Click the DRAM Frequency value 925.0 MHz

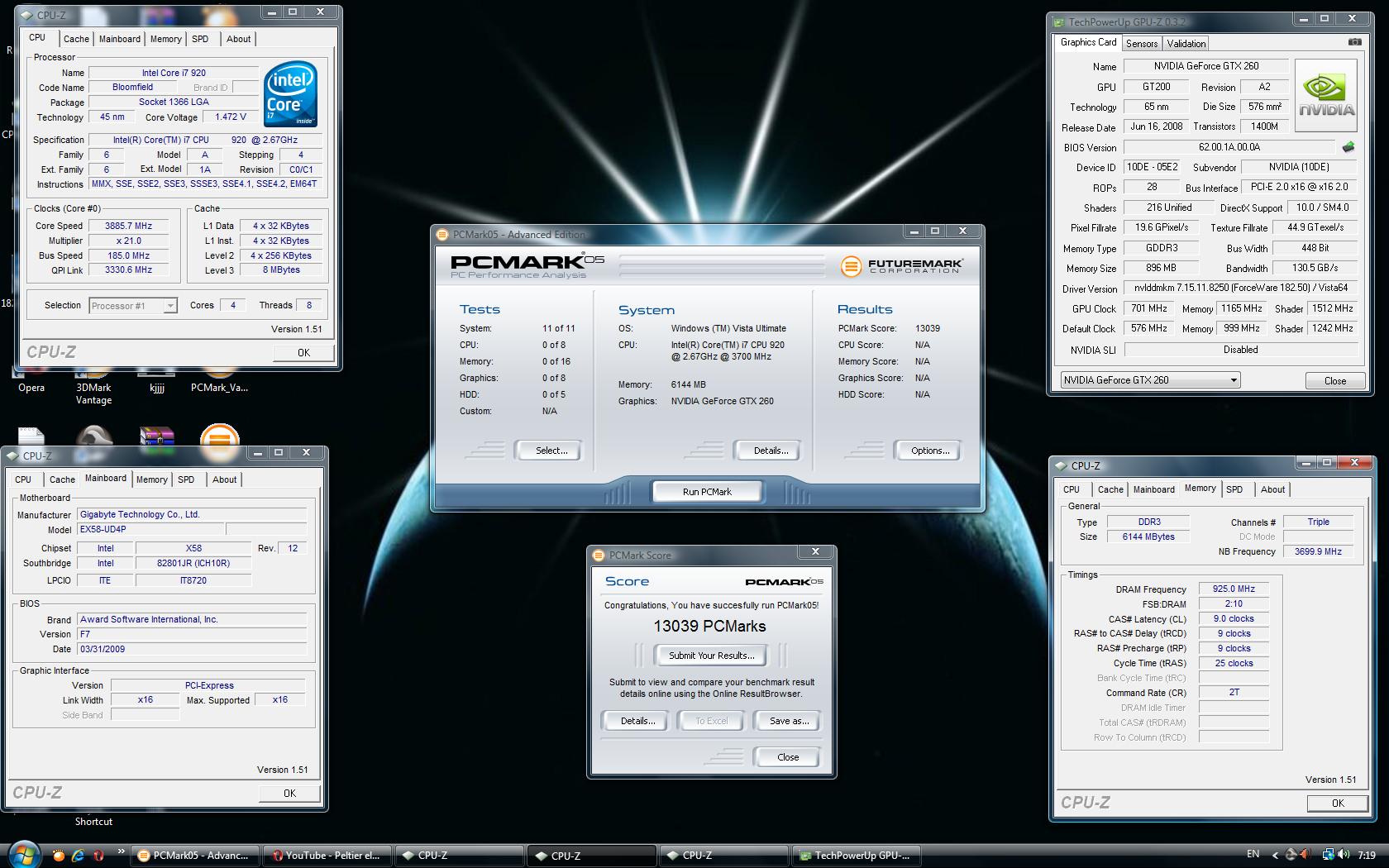coord(1234,589)
